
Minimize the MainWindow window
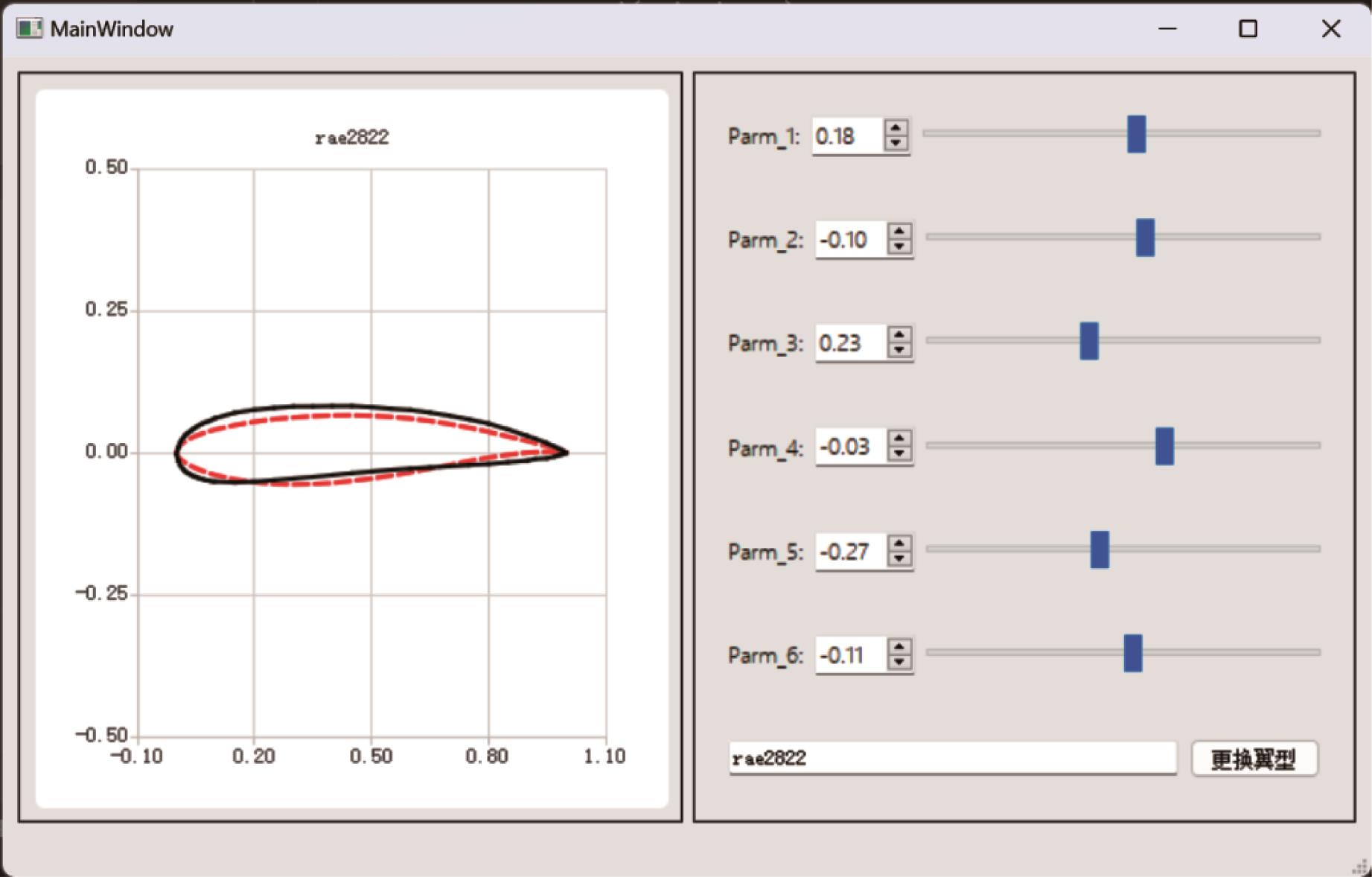(1167, 28)
